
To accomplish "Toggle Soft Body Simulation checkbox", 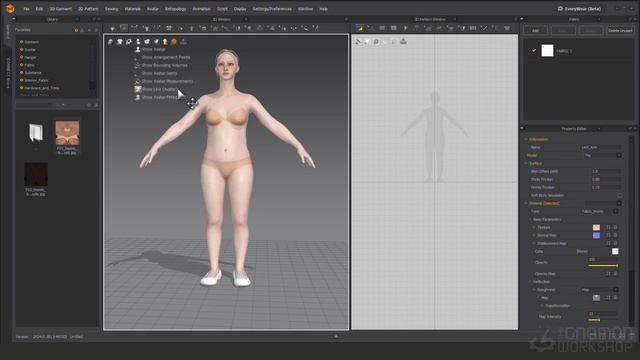I will click(619, 196).
